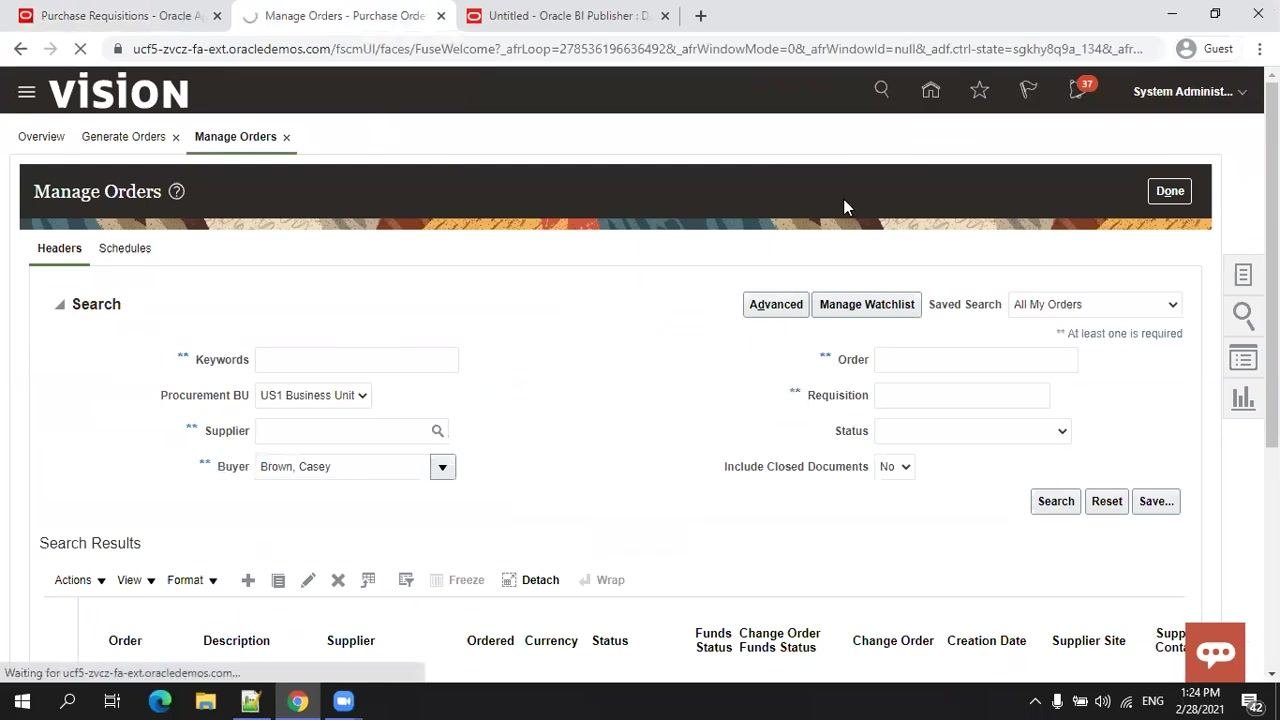
Task: Click the Supplier field search magnifier
Action: tap(437, 431)
